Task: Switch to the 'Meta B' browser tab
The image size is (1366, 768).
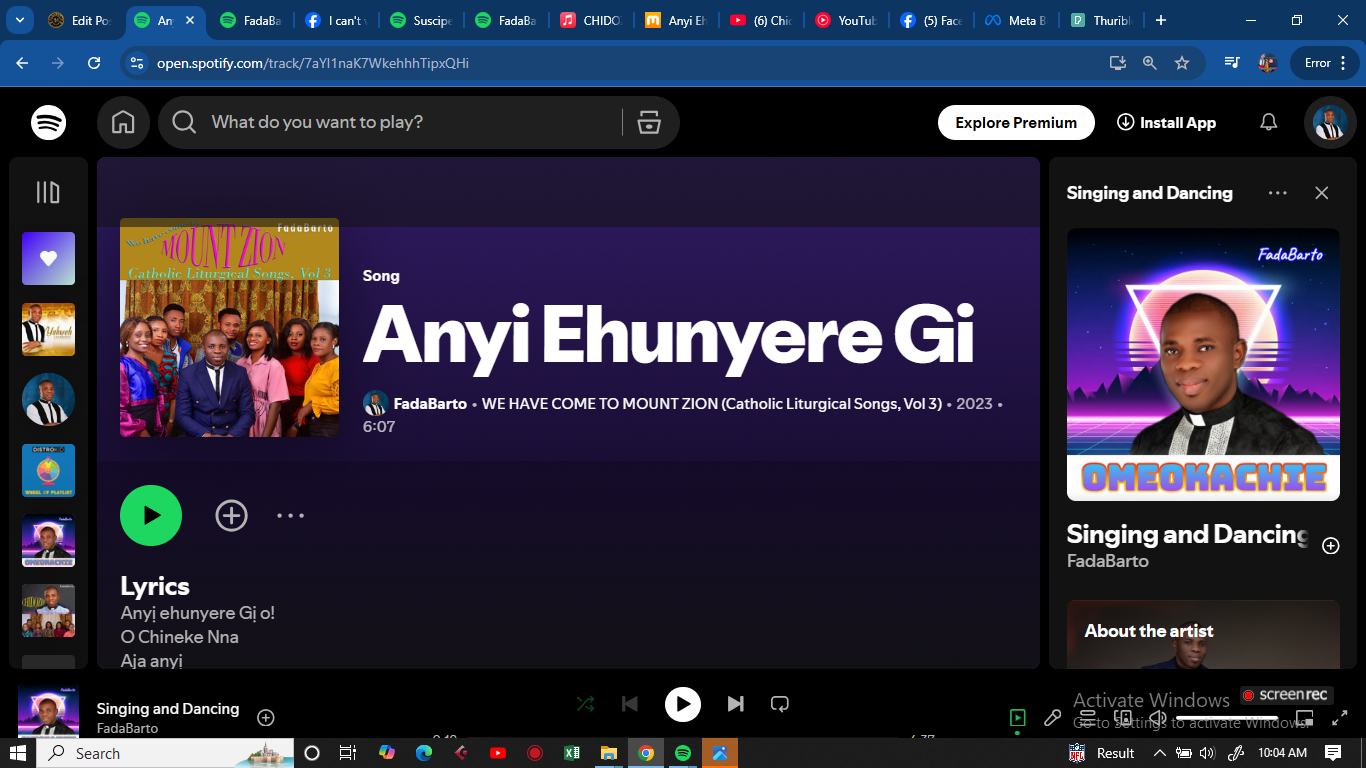Action: pos(1017,20)
